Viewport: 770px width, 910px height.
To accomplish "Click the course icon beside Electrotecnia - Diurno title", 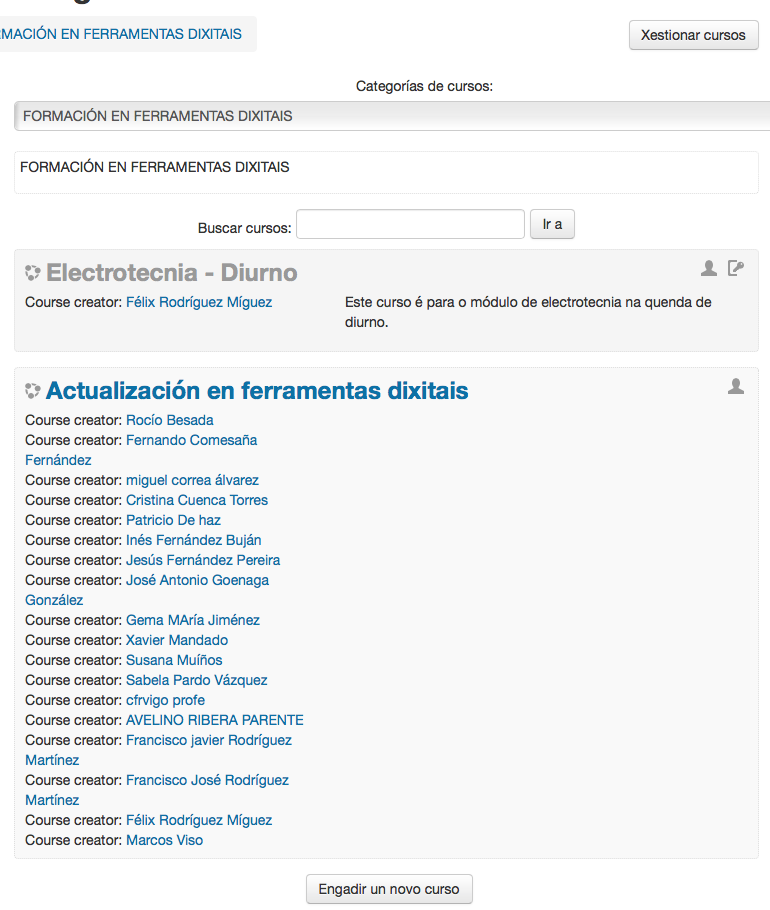I will pyautogui.click(x=33, y=273).
